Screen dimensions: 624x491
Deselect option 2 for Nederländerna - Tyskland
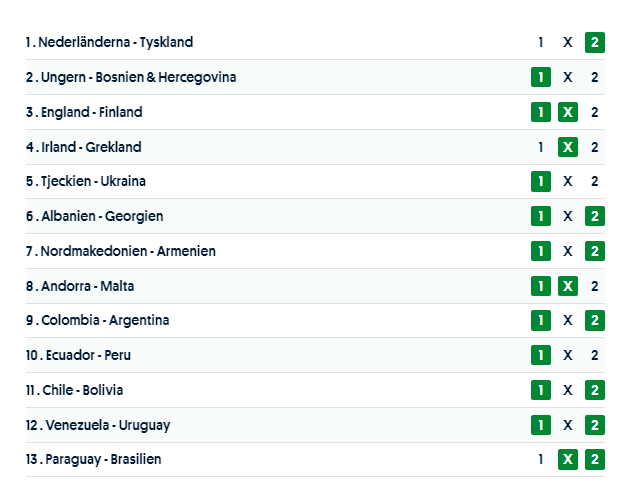pyautogui.click(x=595, y=42)
